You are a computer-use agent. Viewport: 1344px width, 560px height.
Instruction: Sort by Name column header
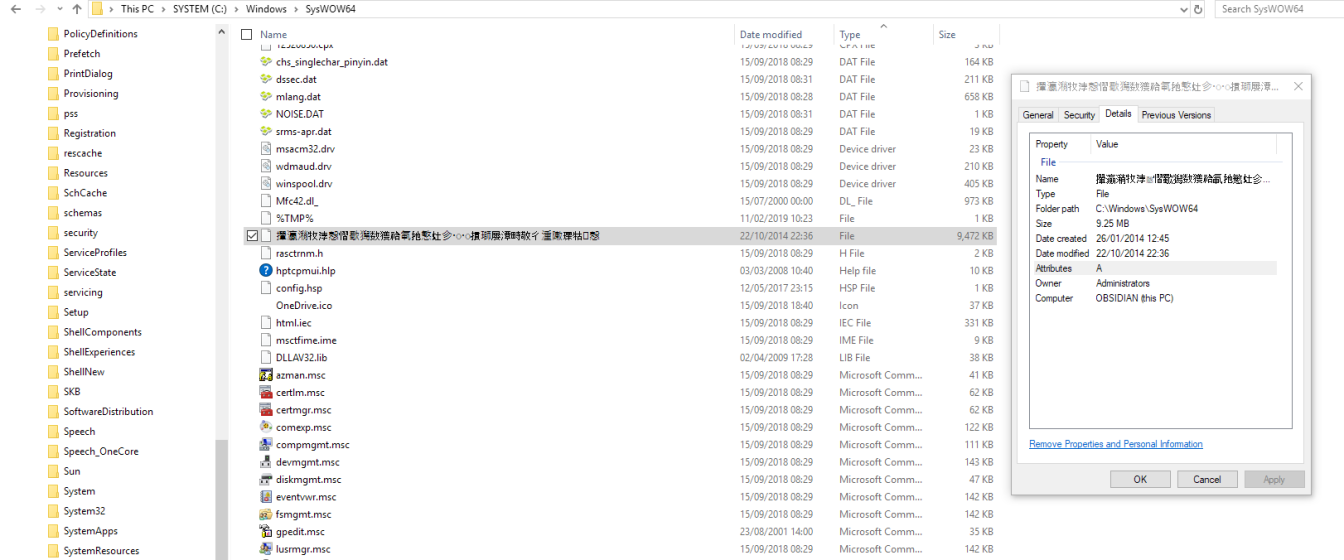pos(273,34)
